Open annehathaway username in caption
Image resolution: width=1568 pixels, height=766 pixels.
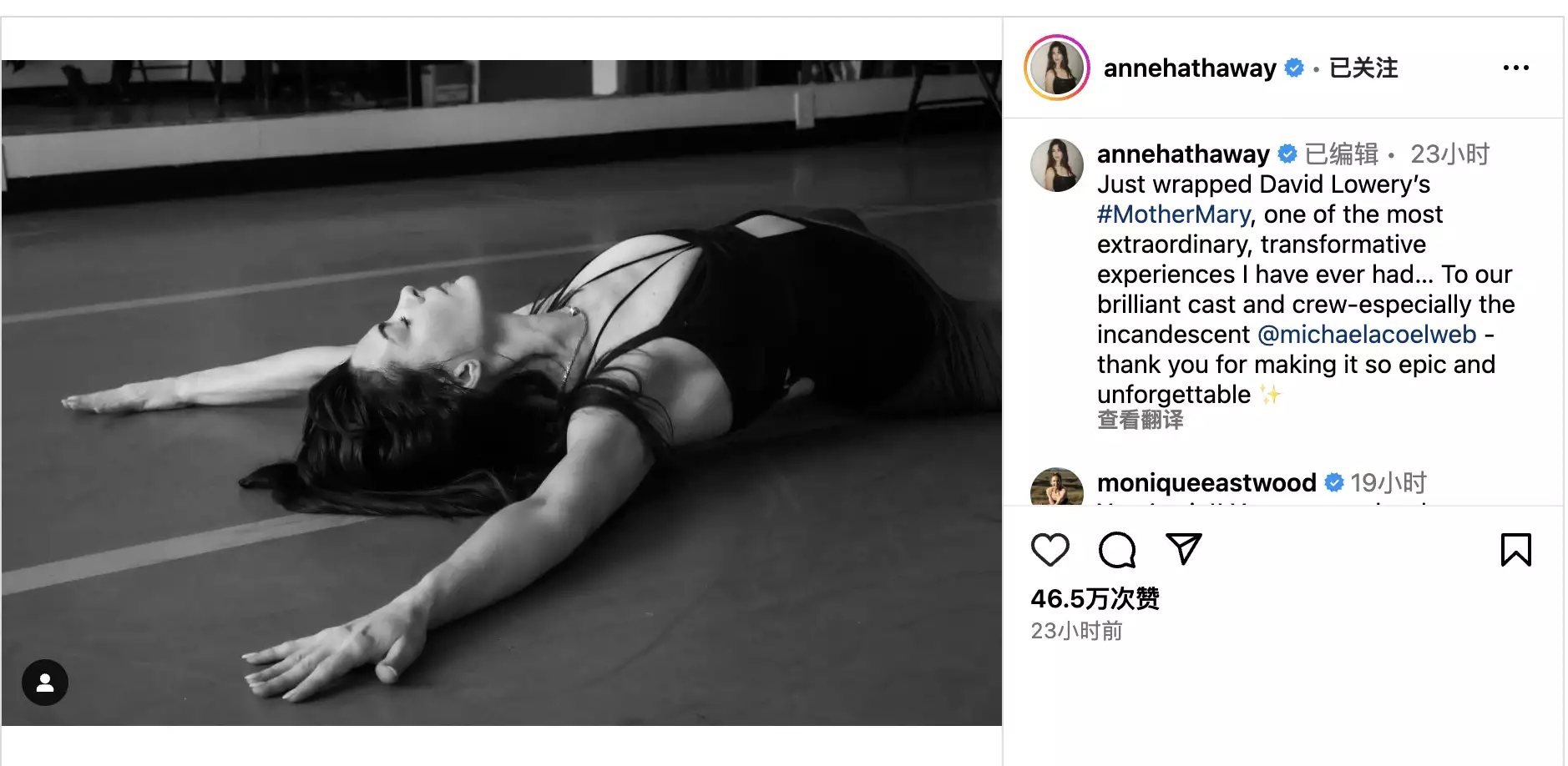click(1183, 154)
